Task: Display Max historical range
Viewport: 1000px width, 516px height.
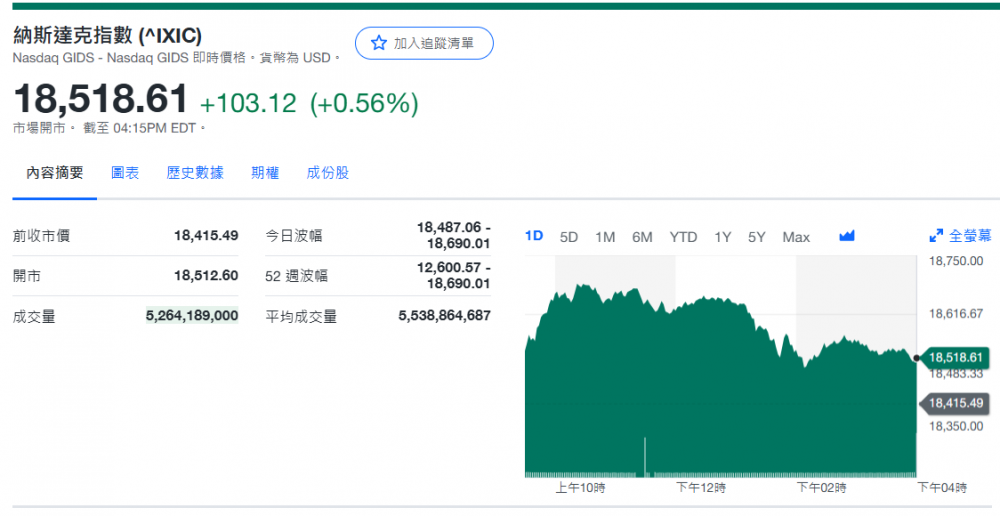Action: (796, 237)
